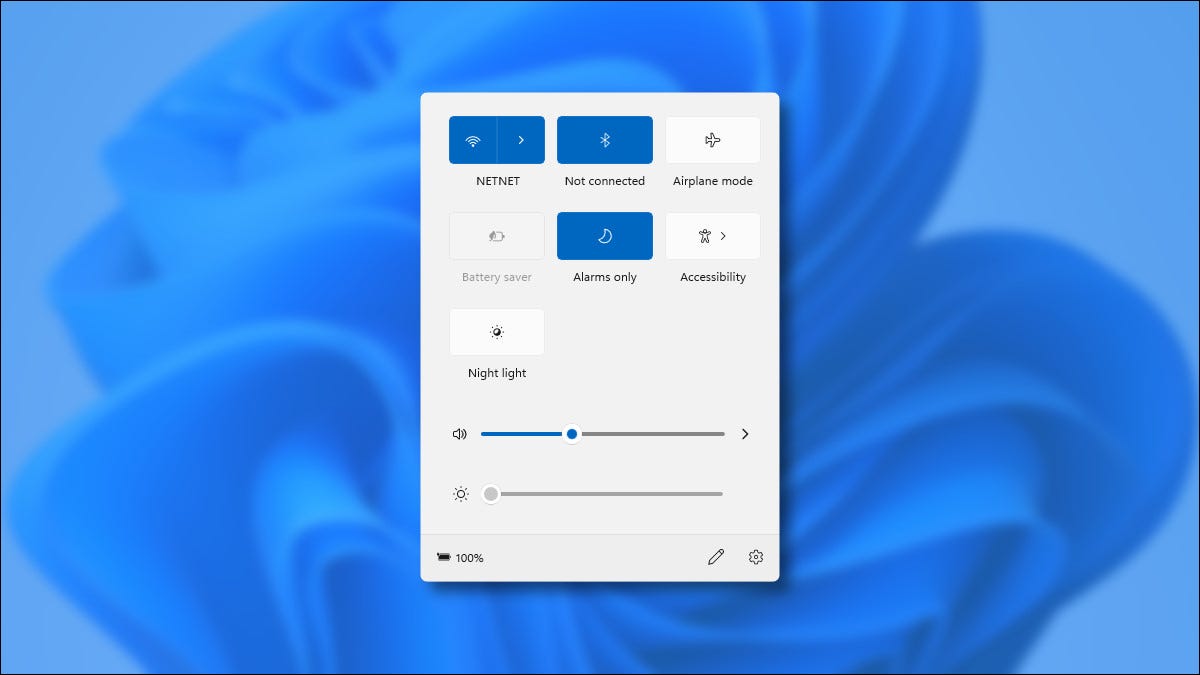Image resolution: width=1200 pixels, height=675 pixels.
Task: Click the Battery saver icon
Action: 496,235
